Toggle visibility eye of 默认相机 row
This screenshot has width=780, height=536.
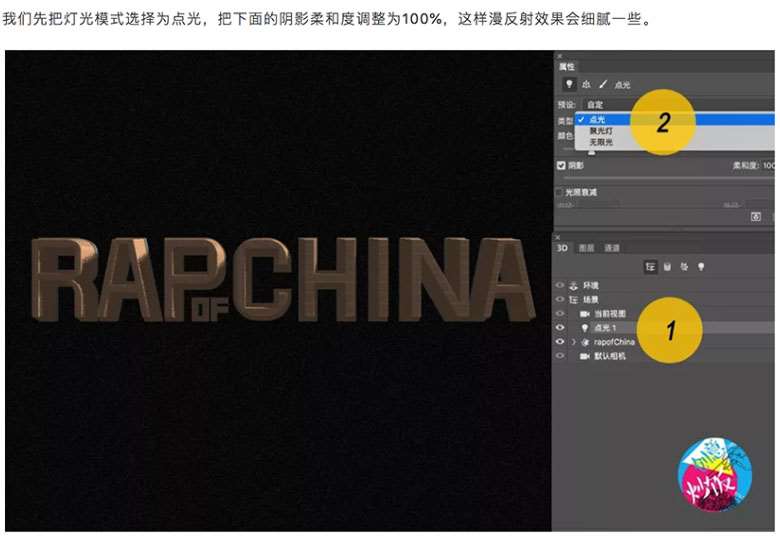pyautogui.click(x=560, y=356)
